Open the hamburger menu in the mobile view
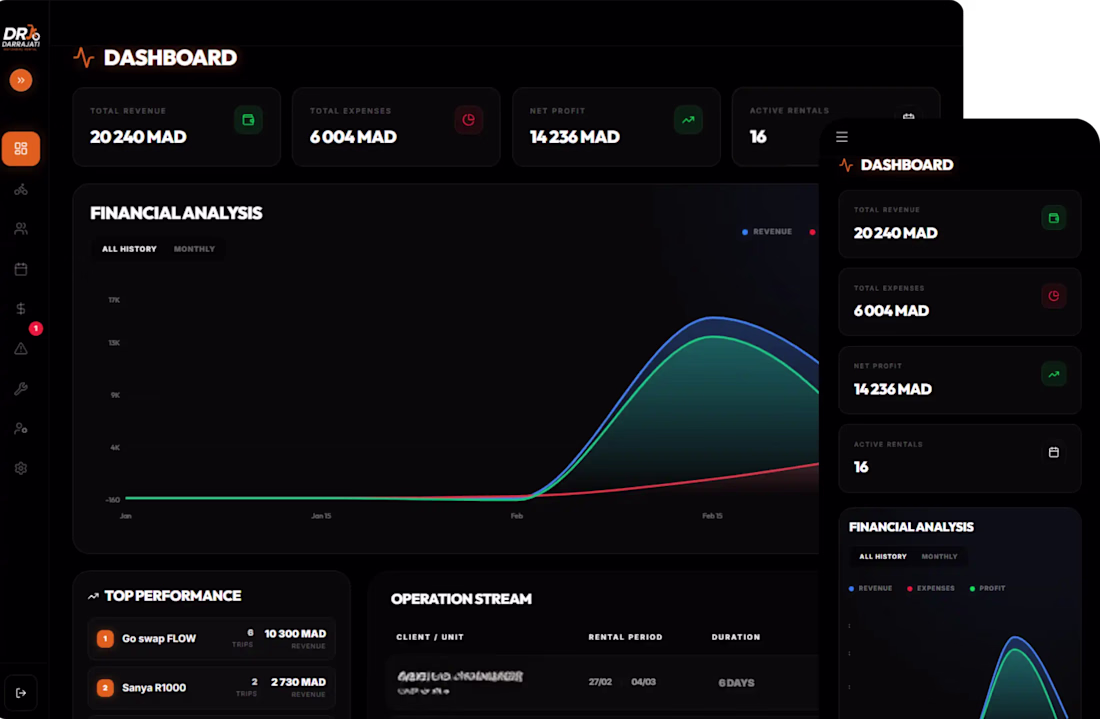This screenshot has width=1100, height=719. tap(842, 137)
